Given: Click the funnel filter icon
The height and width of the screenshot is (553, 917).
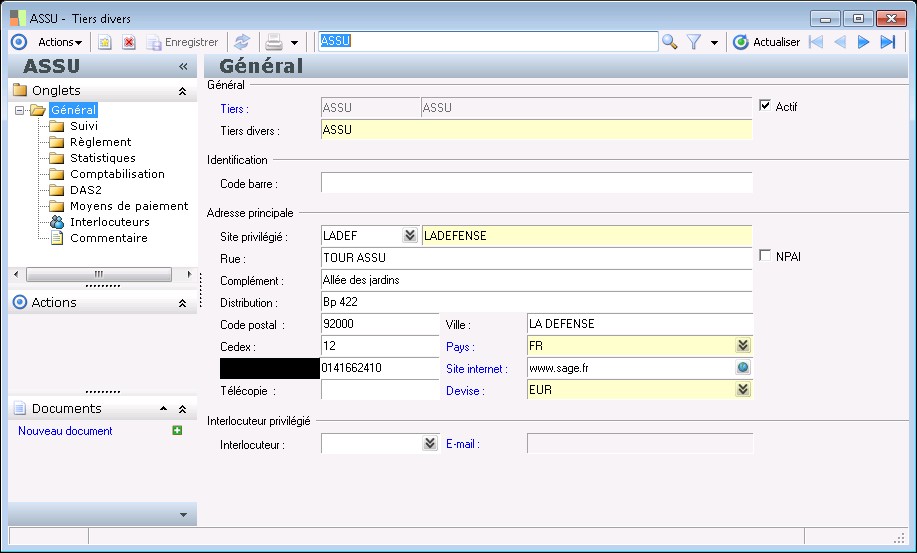Looking at the screenshot, I should tap(693, 42).
